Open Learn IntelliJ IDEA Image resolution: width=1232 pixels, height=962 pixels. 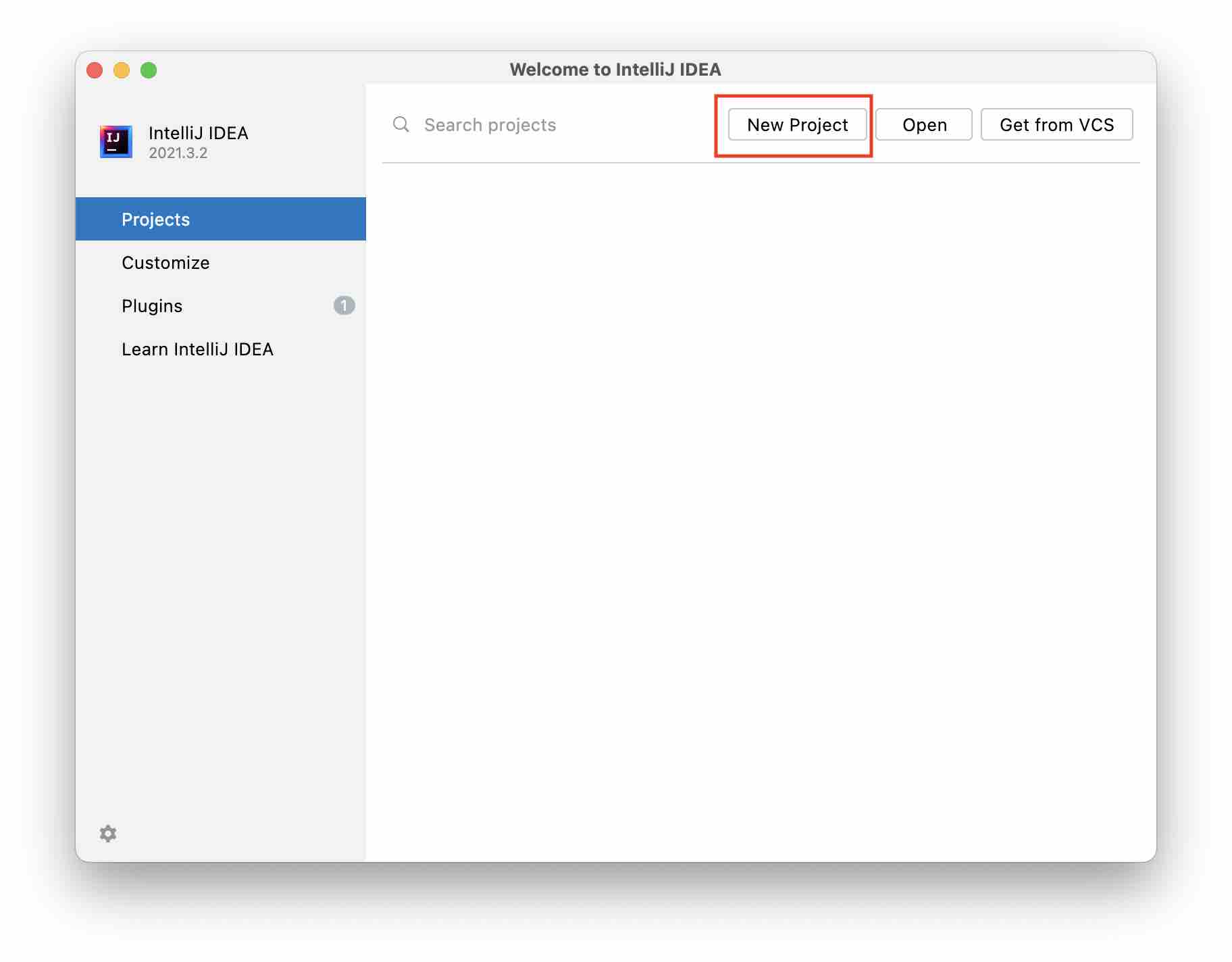click(197, 349)
